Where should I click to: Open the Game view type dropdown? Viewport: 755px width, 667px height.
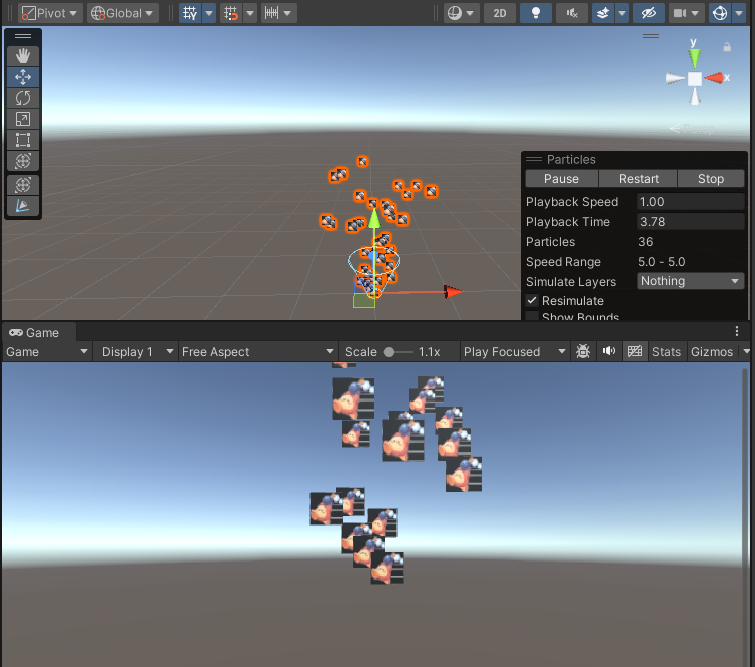[x=47, y=352]
